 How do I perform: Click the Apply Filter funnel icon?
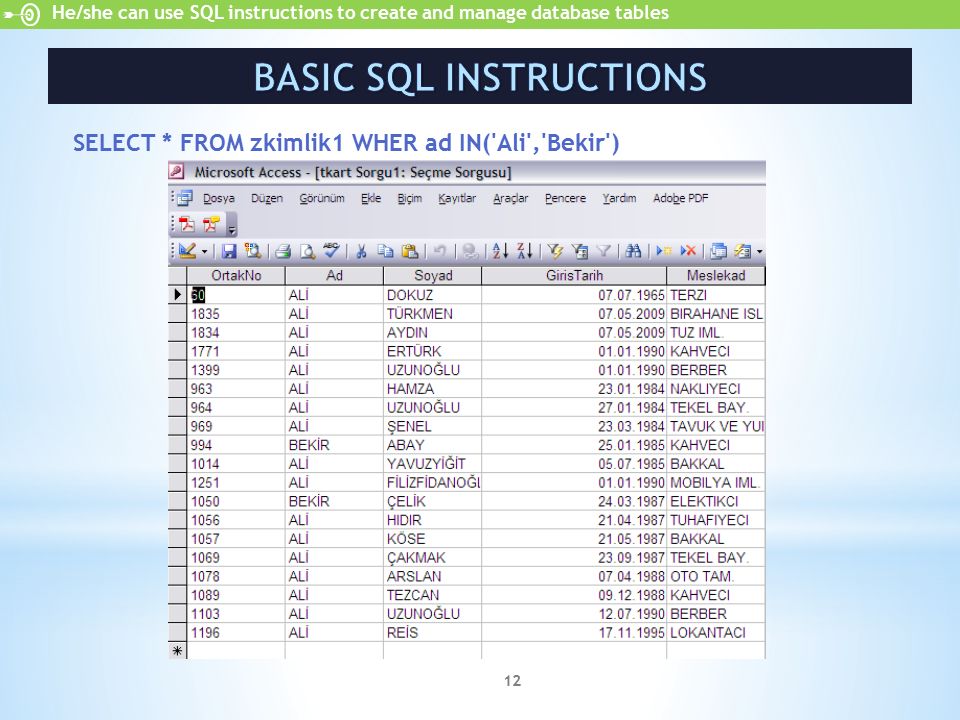(x=604, y=251)
